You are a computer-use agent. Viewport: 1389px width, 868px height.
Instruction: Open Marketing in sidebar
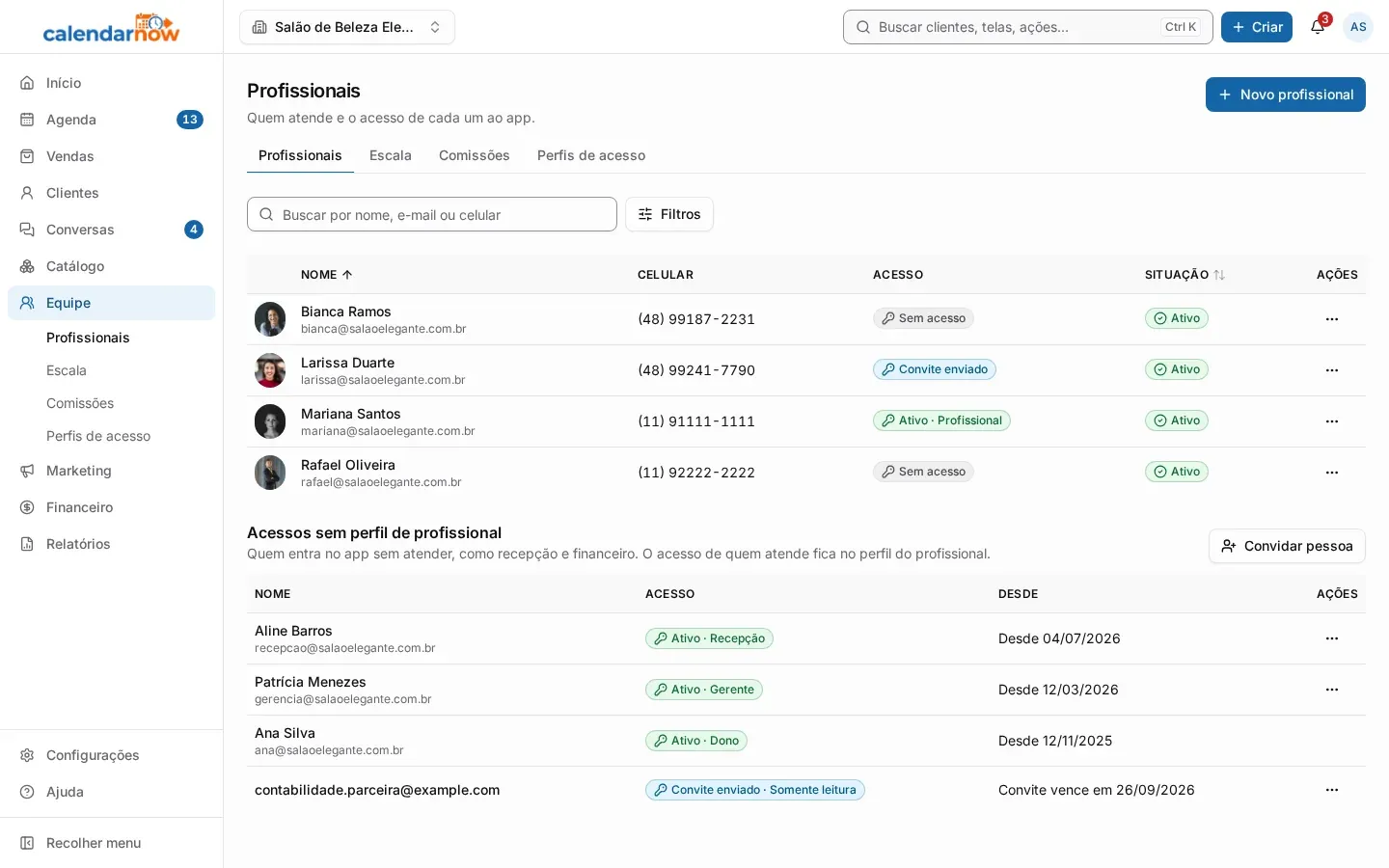pos(111,471)
